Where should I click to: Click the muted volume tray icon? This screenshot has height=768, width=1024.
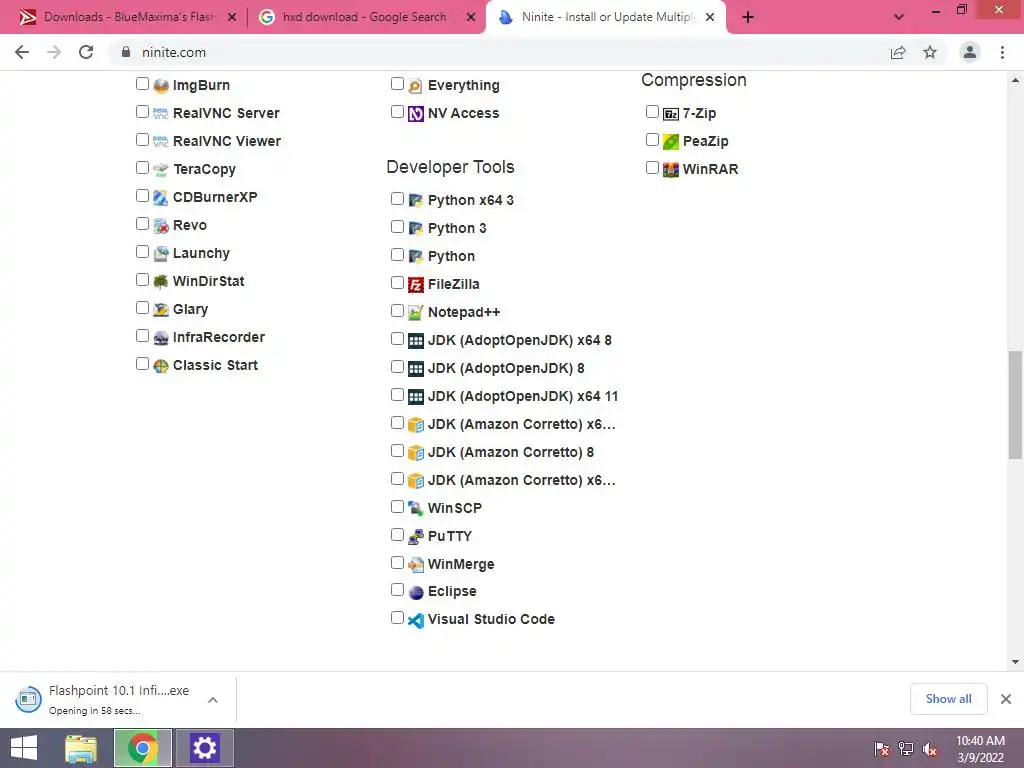click(x=930, y=749)
